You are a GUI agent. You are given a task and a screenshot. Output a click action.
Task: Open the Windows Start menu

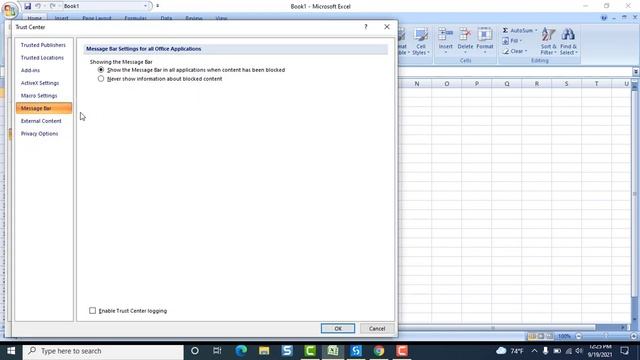click(x=11, y=351)
